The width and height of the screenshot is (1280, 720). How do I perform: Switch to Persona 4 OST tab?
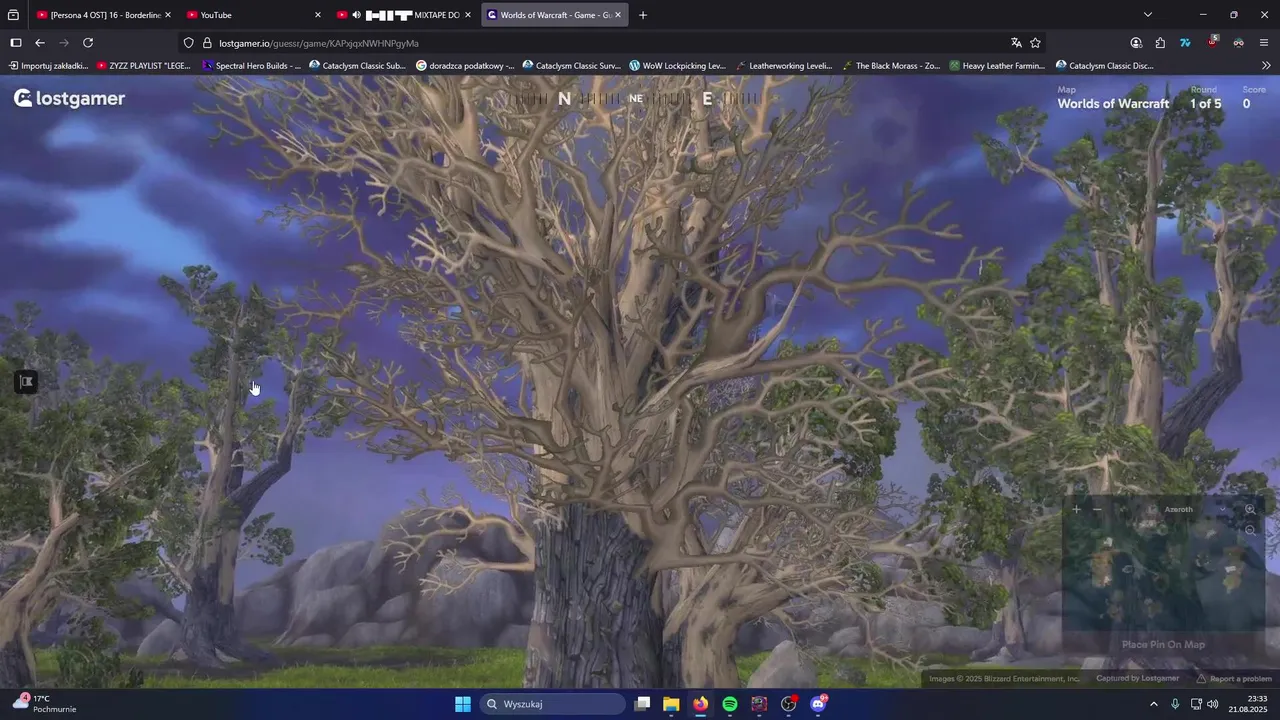[x=104, y=15]
